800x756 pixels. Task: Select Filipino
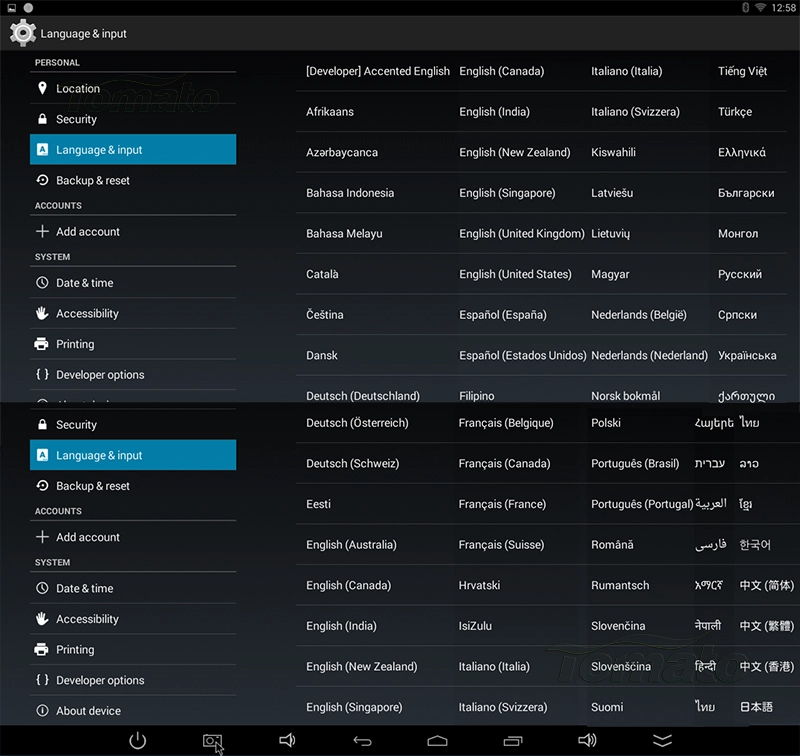tap(477, 396)
